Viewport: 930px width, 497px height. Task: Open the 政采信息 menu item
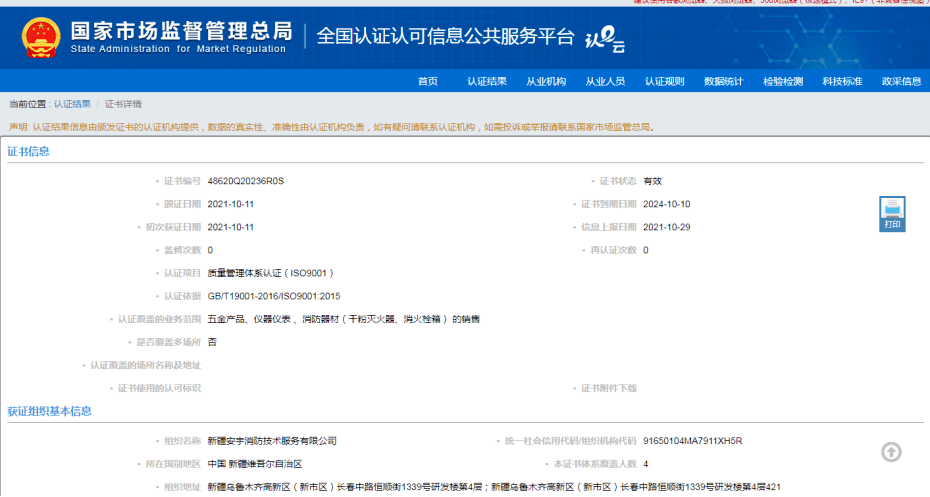click(x=902, y=81)
